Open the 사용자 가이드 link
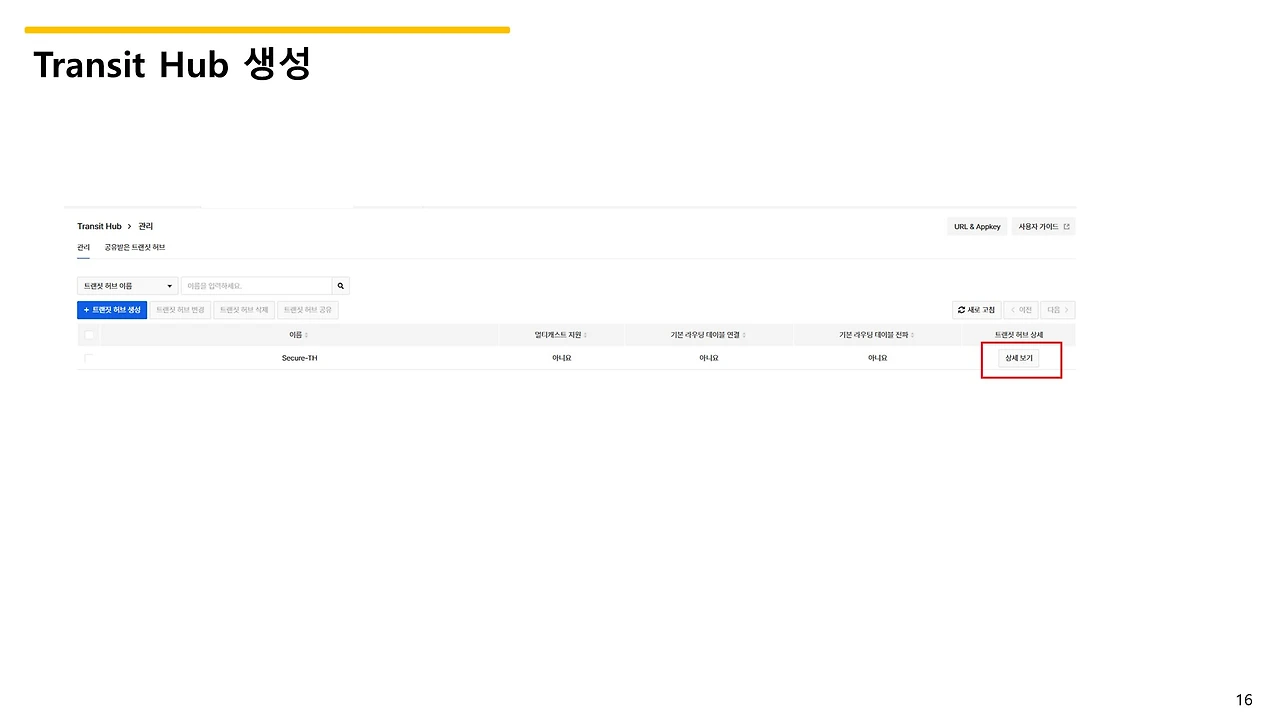Viewport: 1280px width, 720px height. click(x=1044, y=227)
